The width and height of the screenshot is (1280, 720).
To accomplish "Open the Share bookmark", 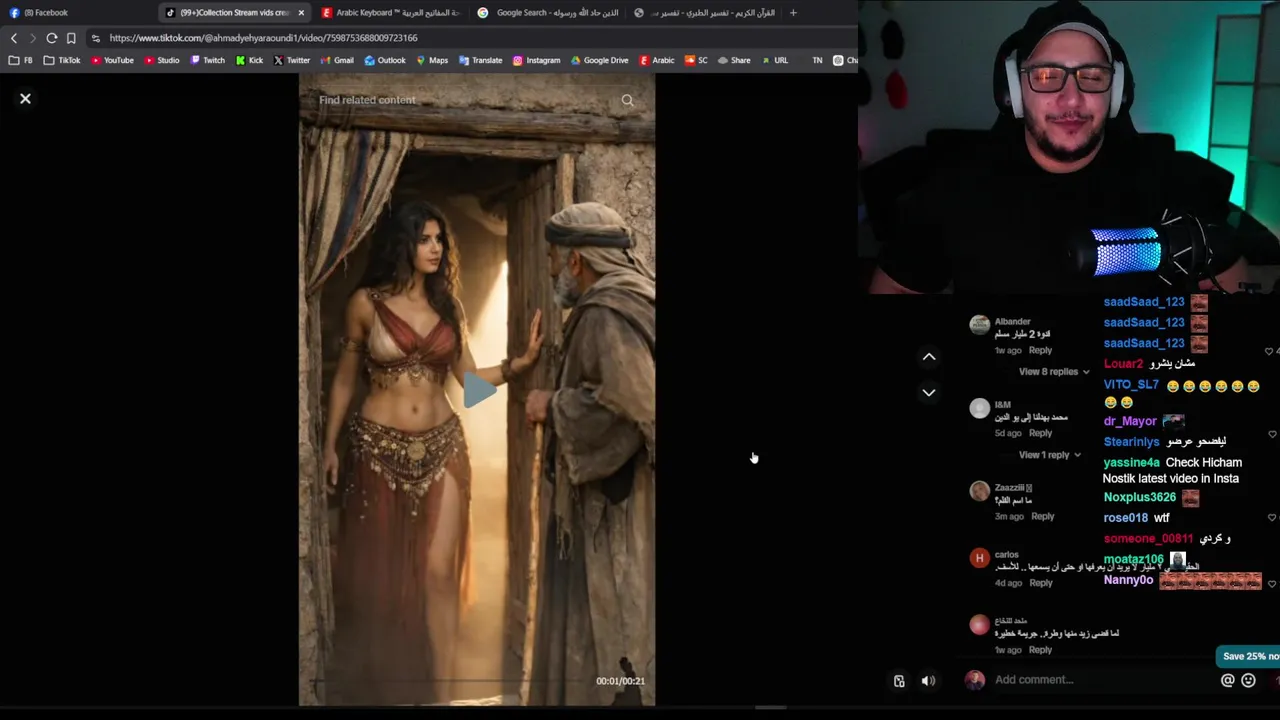I will 734,60.
